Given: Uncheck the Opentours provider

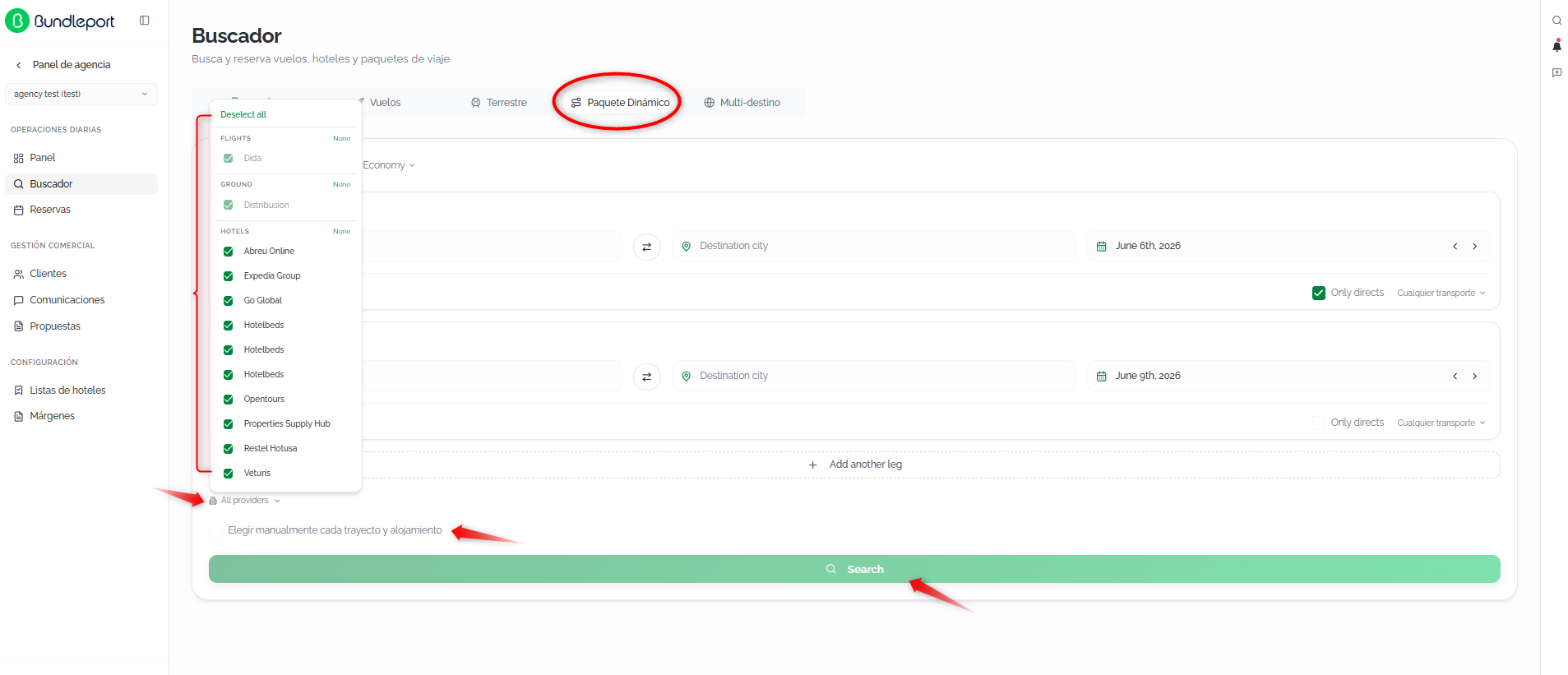Looking at the screenshot, I should pos(229,400).
